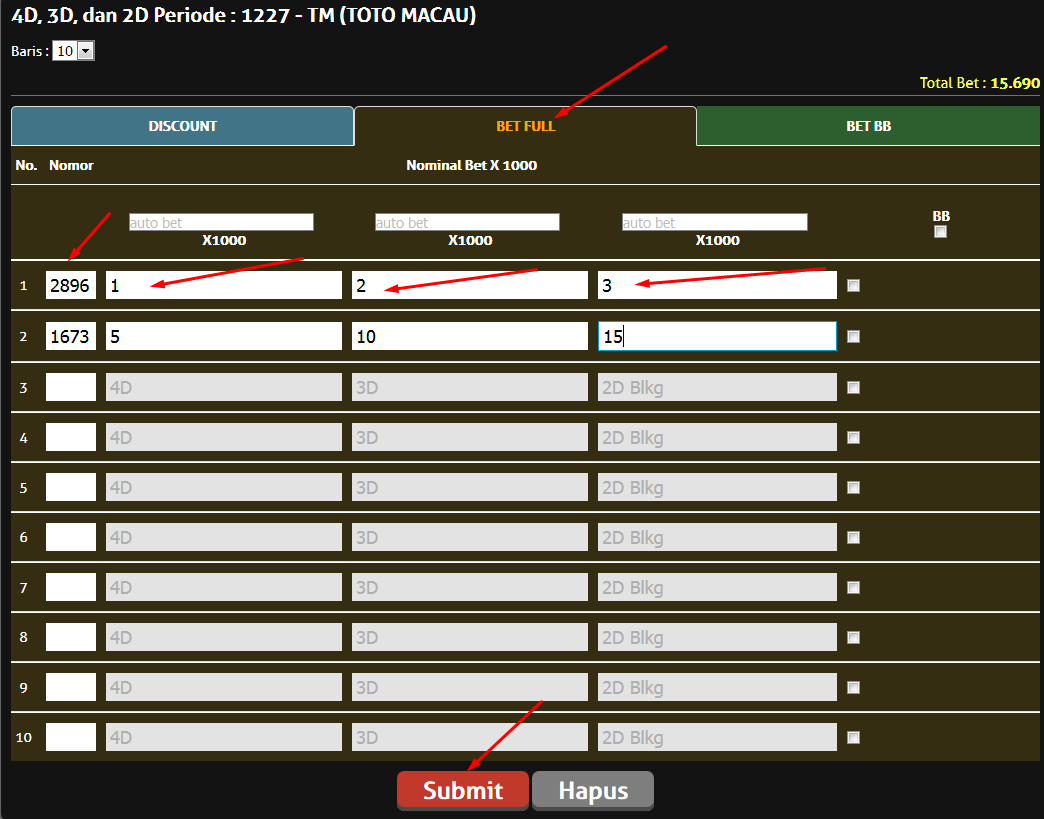Viewport: 1044px width, 819px height.
Task: Edit row 1 2D bet value 3
Action: (x=717, y=285)
